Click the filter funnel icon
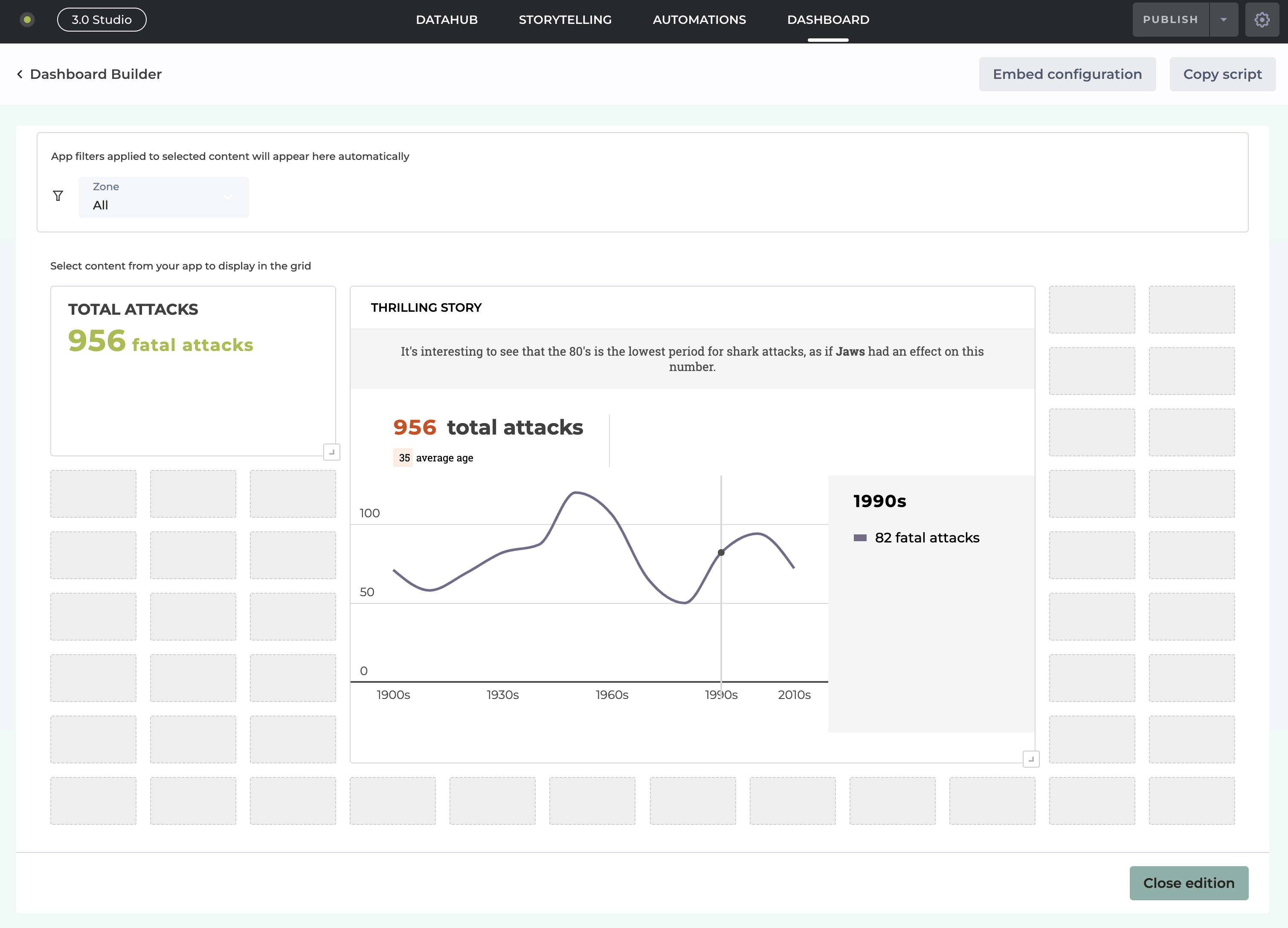The width and height of the screenshot is (1288, 928). 58,196
